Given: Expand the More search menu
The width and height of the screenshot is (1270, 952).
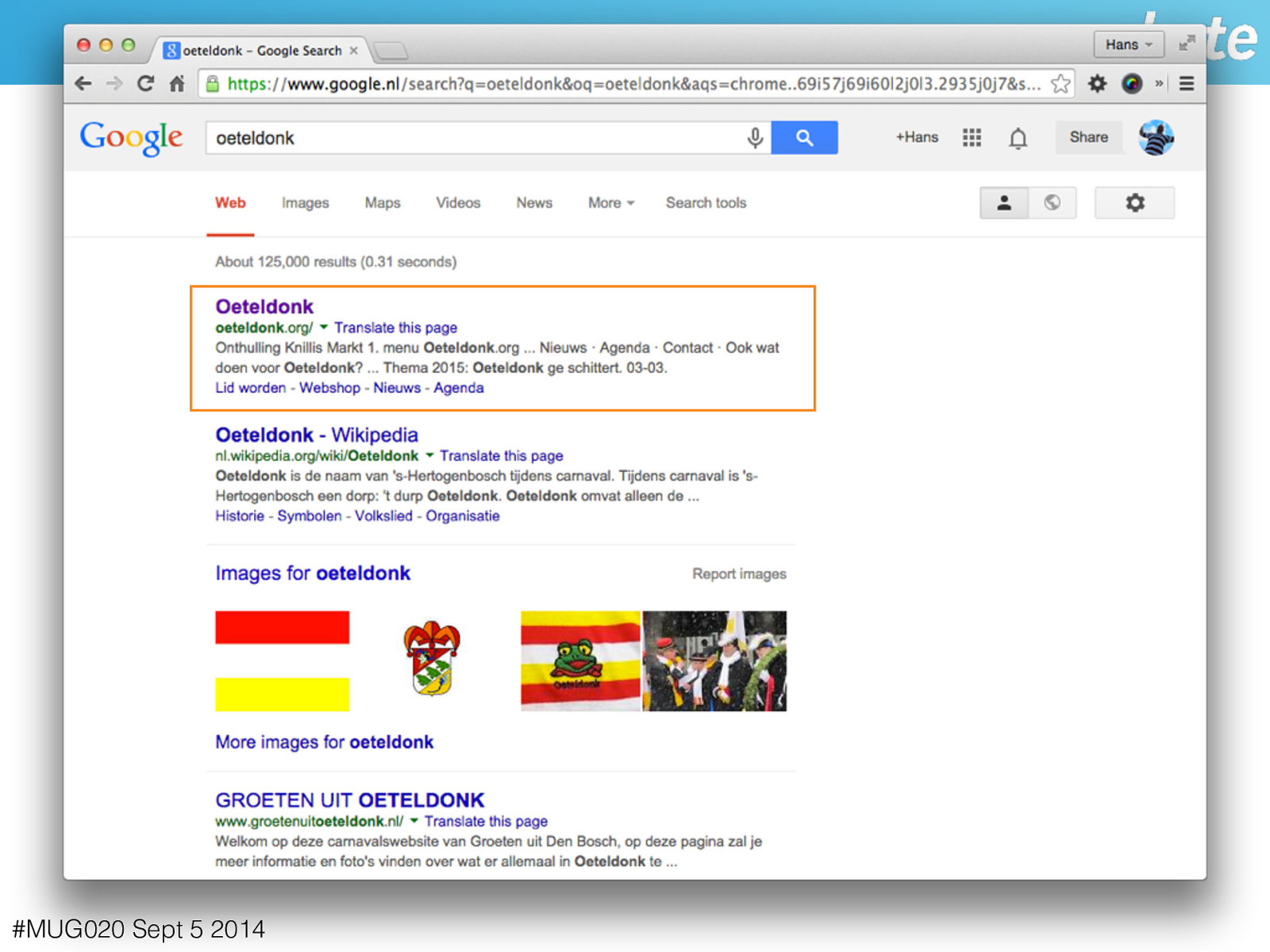Looking at the screenshot, I should [x=611, y=203].
